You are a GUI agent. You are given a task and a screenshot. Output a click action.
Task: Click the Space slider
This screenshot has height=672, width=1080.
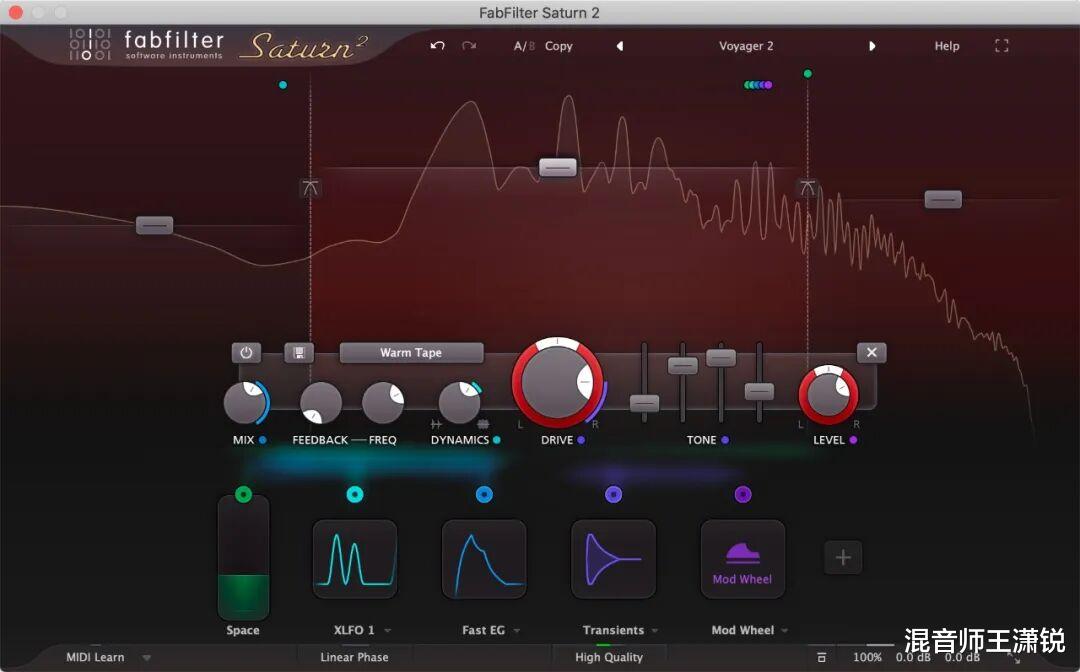pos(243,558)
